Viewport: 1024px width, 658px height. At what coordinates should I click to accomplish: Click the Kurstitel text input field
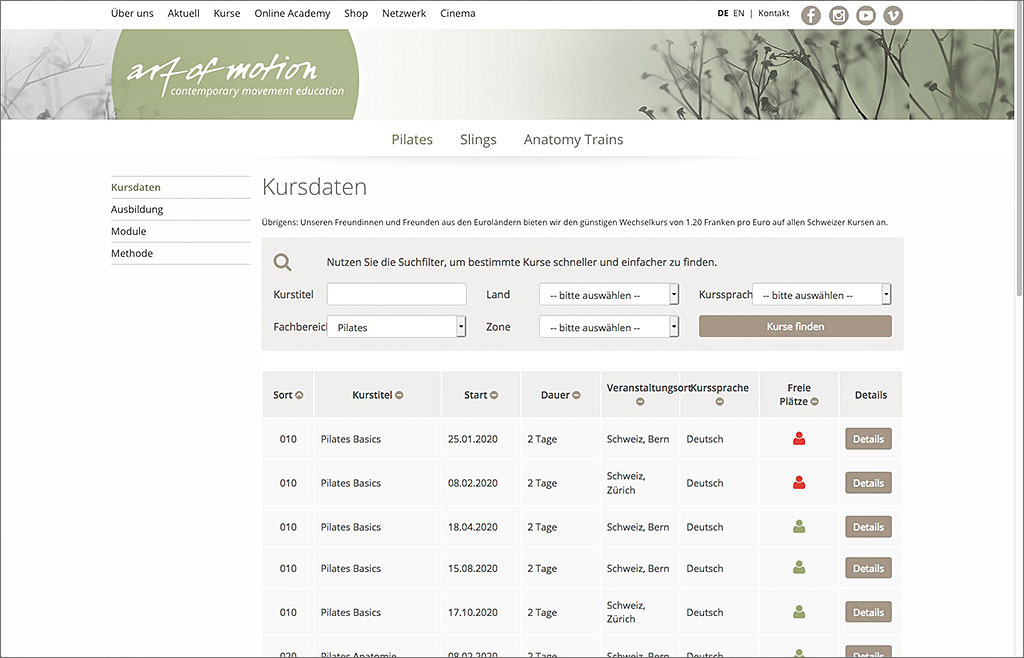coord(396,295)
